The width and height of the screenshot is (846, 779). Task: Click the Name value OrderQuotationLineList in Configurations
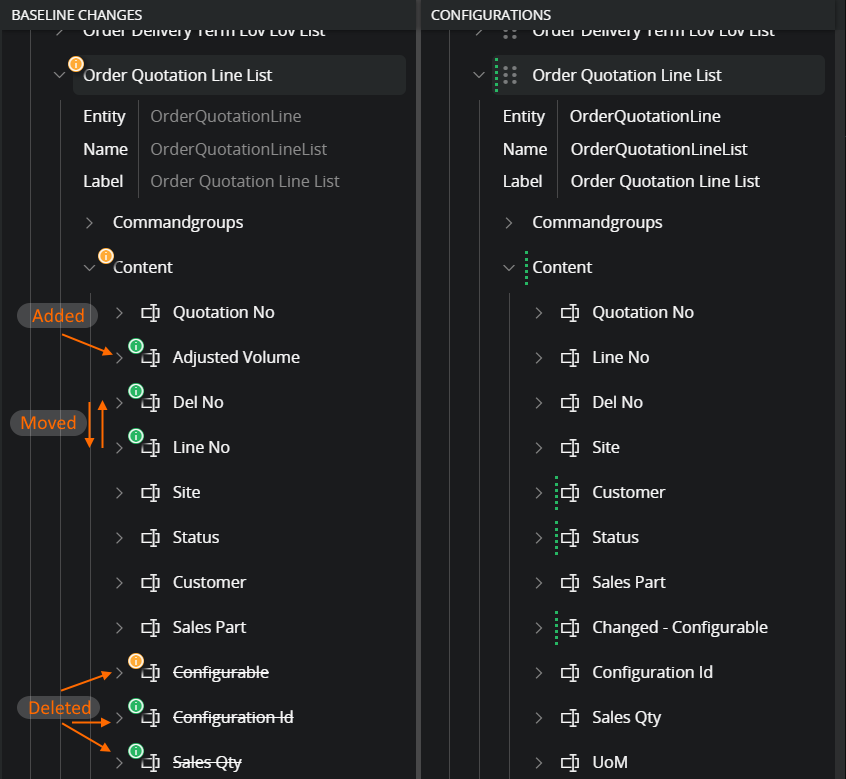pos(659,149)
